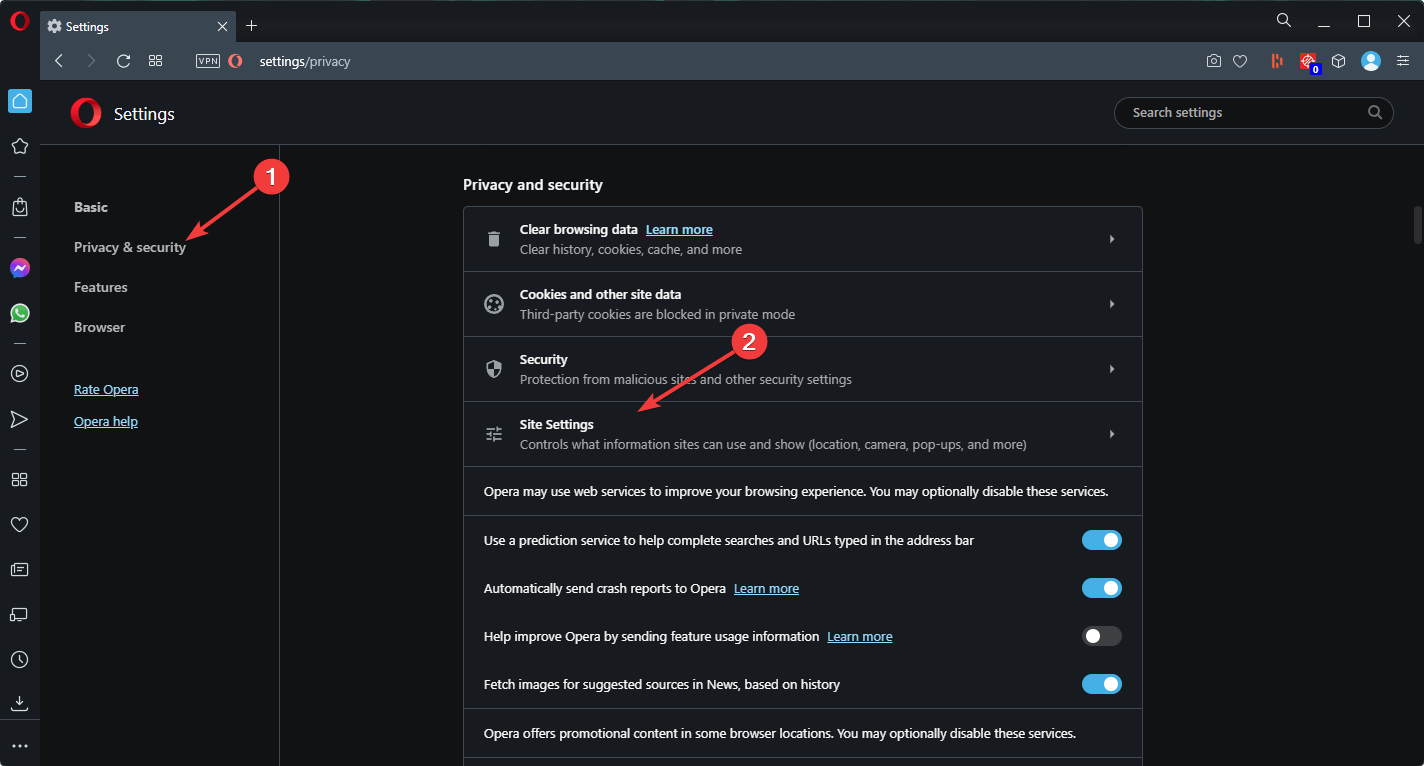Toggle the prediction service switch
Screen dimensions: 1424x766
click(1102, 540)
